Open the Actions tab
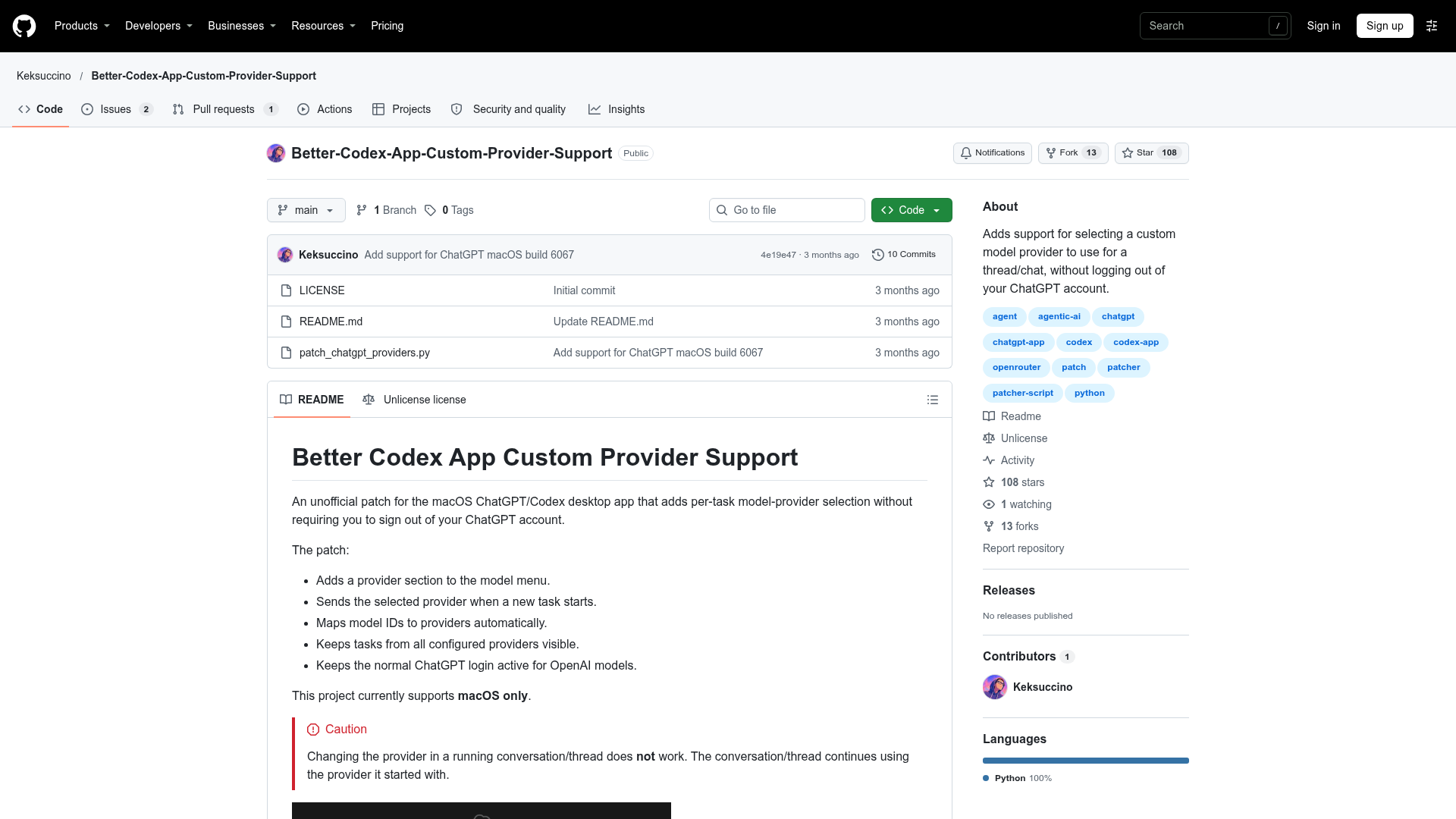Screen dimensions: 1456x819 pyautogui.click(x=325, y=109)
